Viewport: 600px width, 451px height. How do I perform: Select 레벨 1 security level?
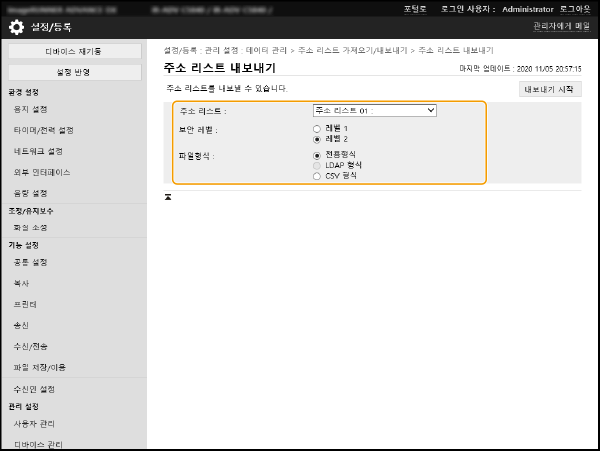tap(318, 129)
